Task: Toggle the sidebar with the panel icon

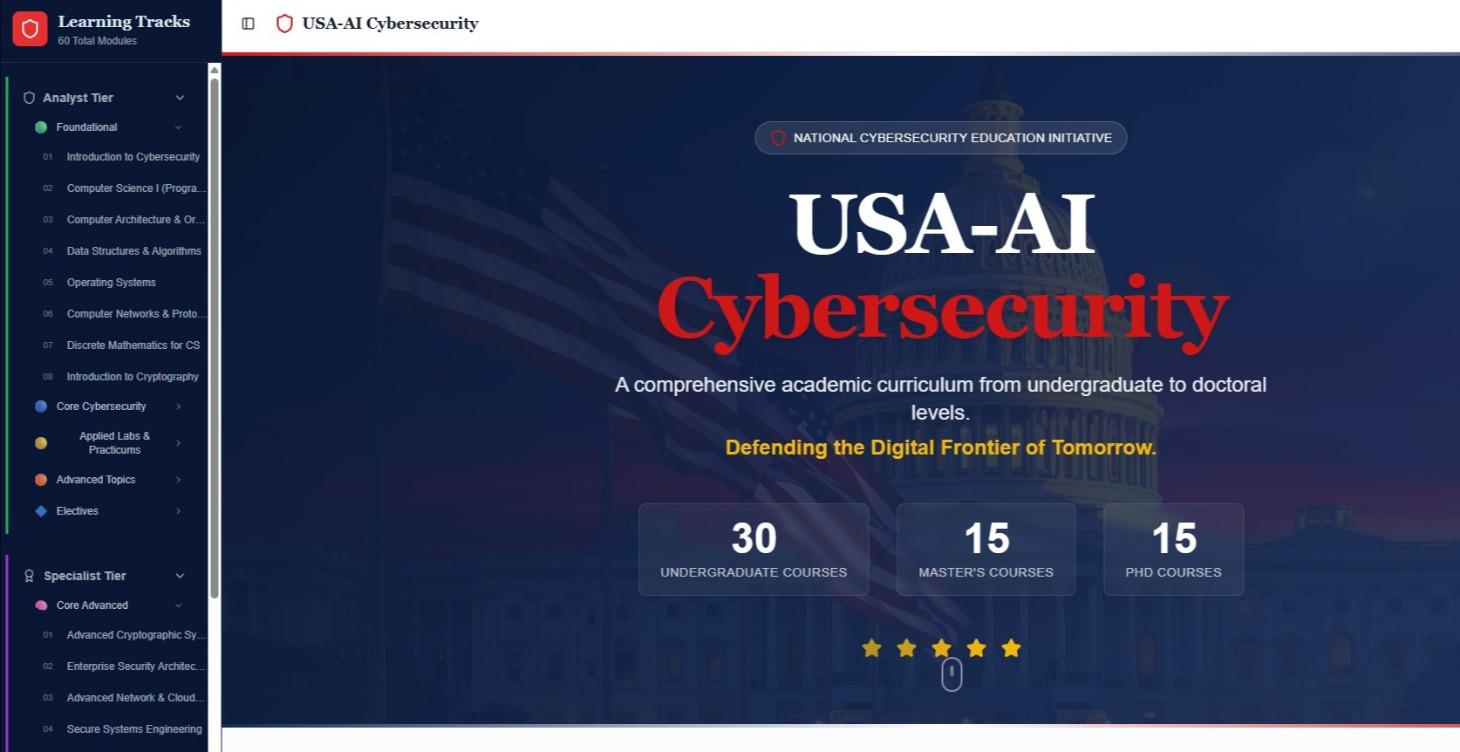Action: click(x=248, y=23)
